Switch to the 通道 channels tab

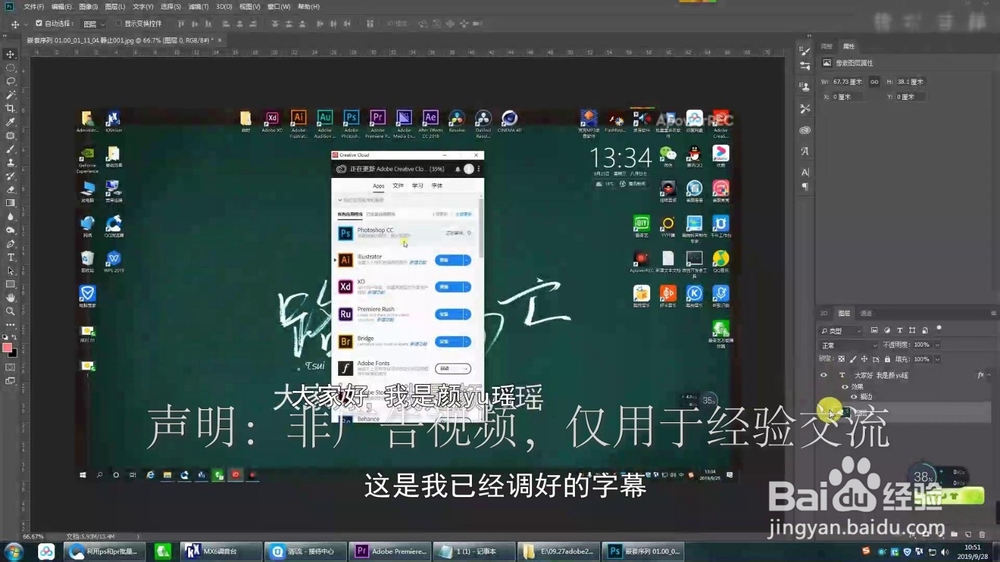866,313
